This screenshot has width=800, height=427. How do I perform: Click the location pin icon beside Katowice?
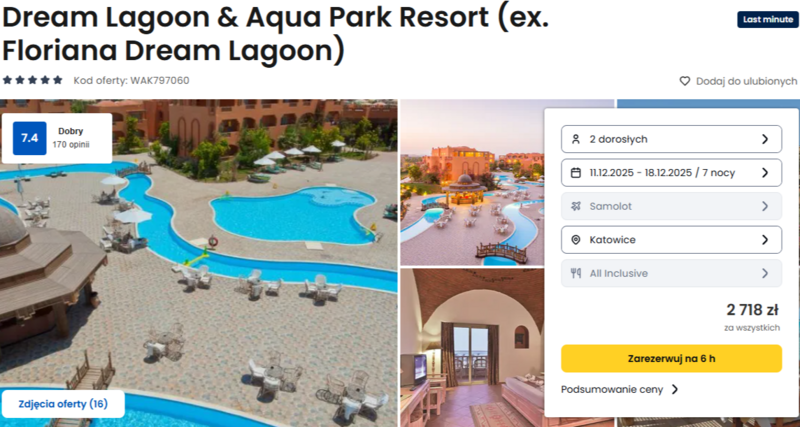[576, 240]
